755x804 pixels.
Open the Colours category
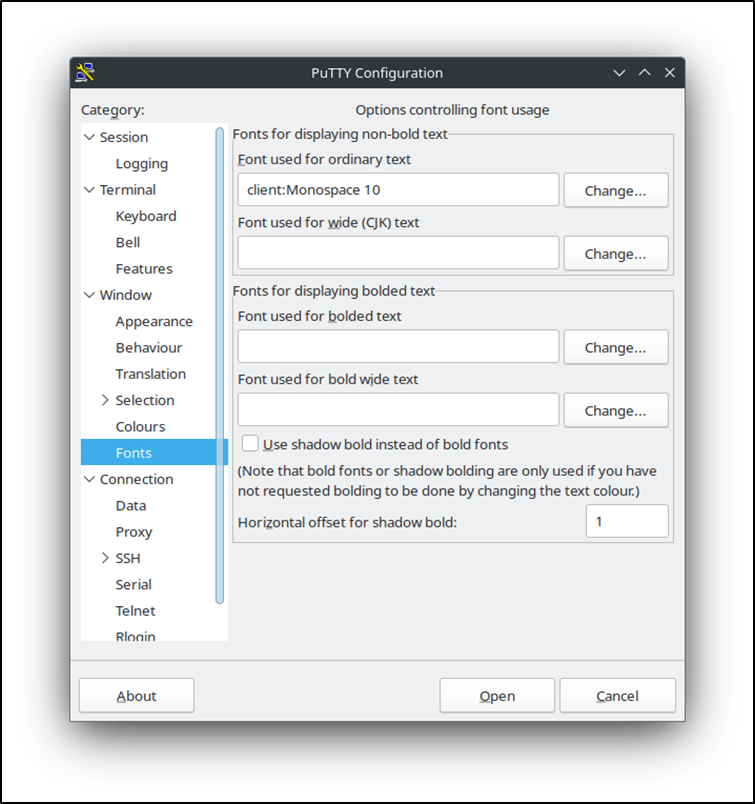pyautogui.click(x=140, y=427)
